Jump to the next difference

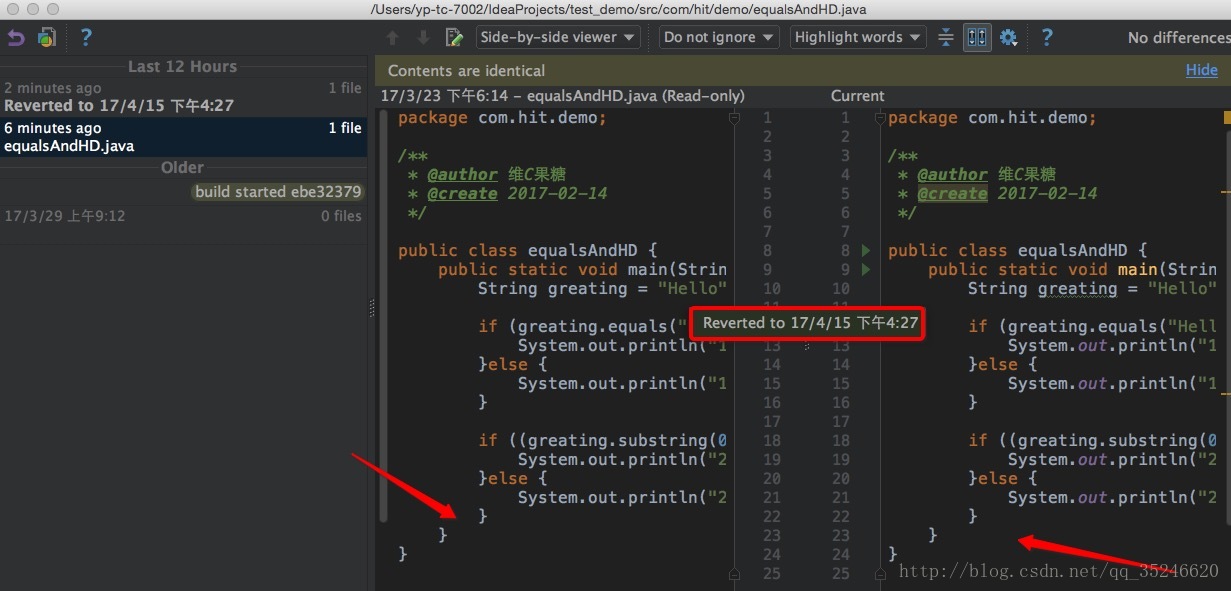[423, 38]
